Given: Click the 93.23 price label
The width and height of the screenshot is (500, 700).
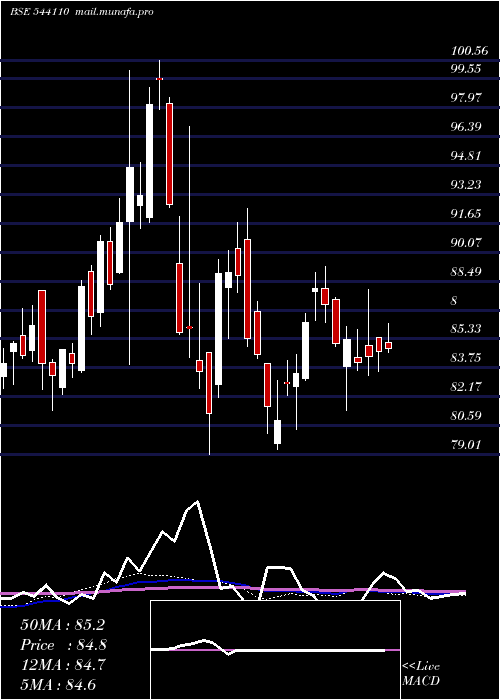Looking at the screenshot, I should [466, 184].
